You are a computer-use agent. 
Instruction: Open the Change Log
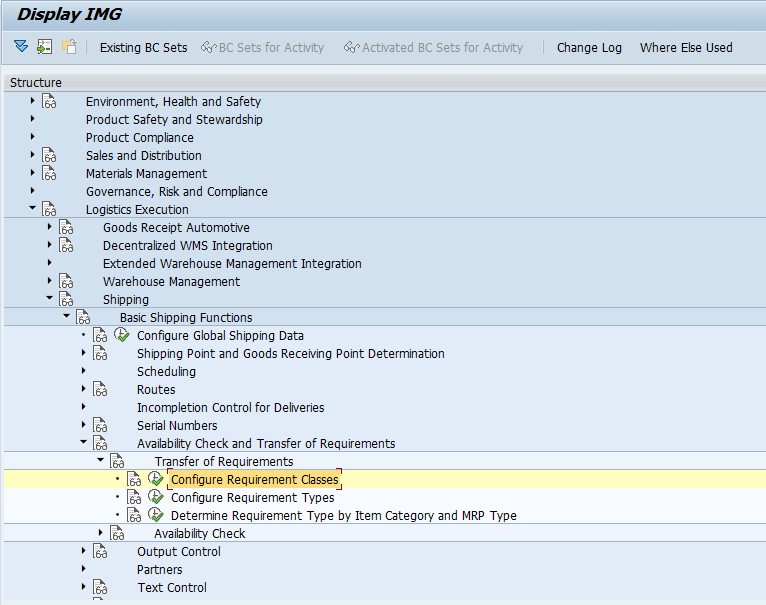click(x=589, y=47)
